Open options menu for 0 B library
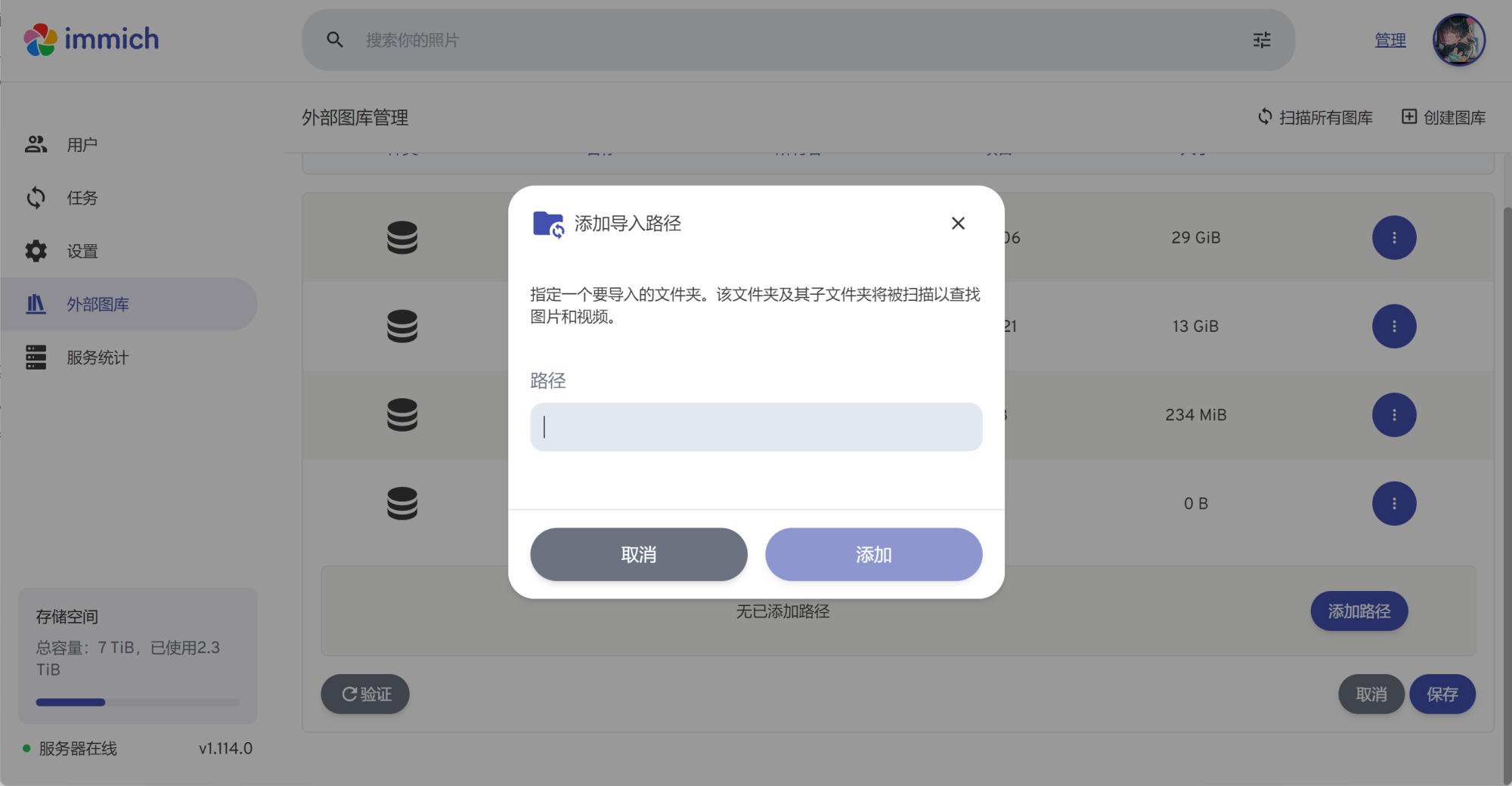 [1394, 503]
